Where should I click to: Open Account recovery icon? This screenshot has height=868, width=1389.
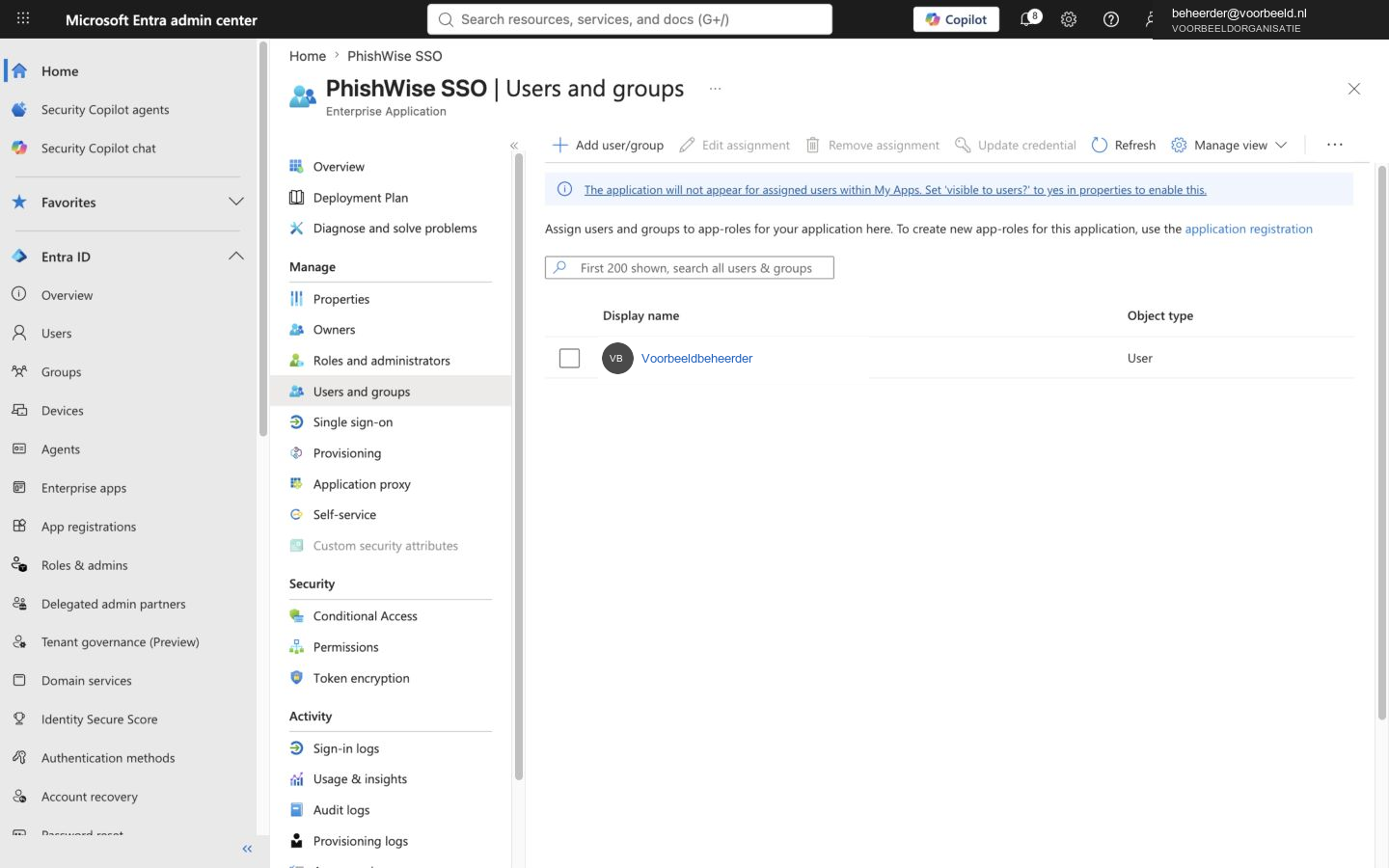click(x=19, y=796)
